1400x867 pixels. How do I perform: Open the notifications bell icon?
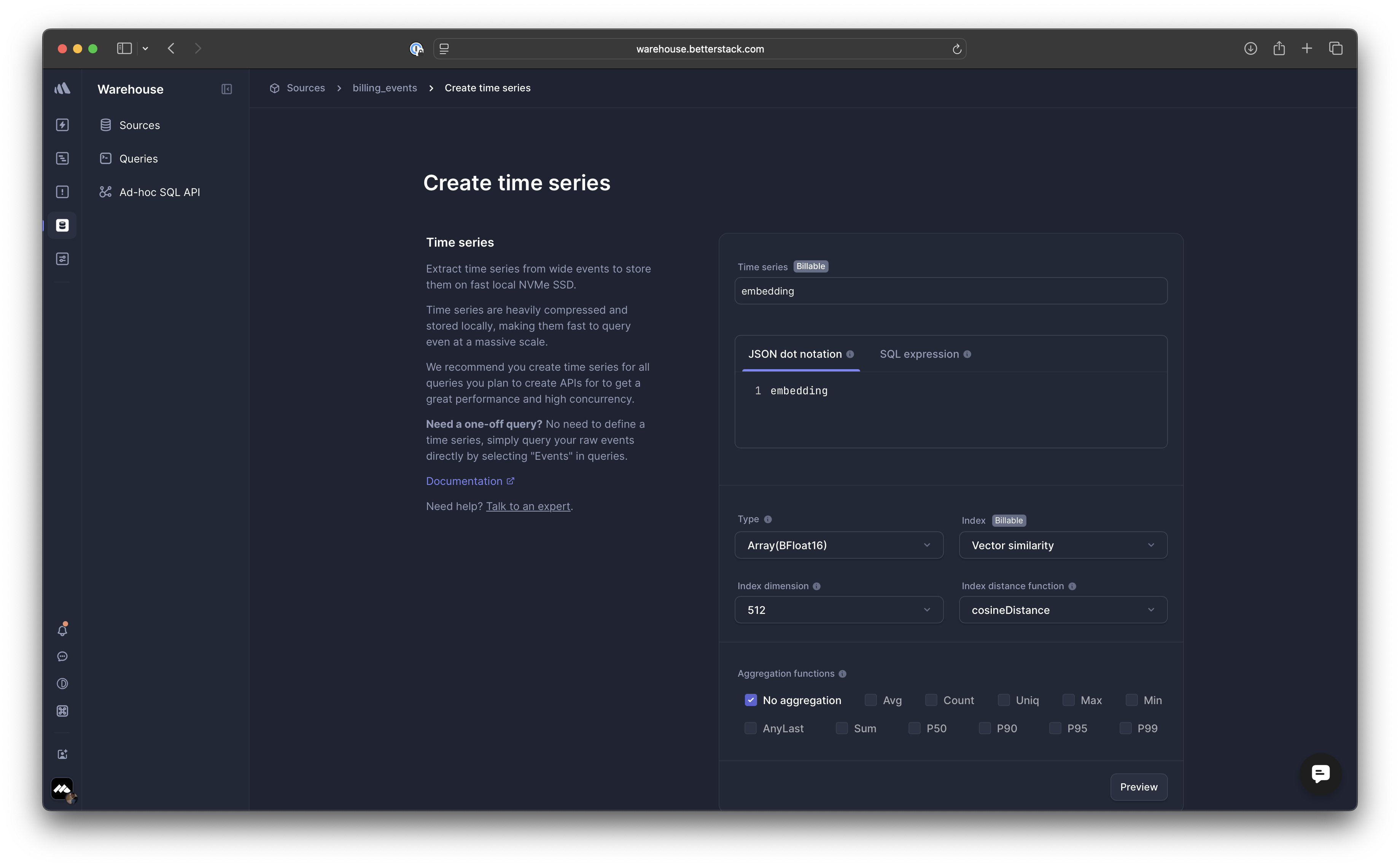click(x=62, y=630)
